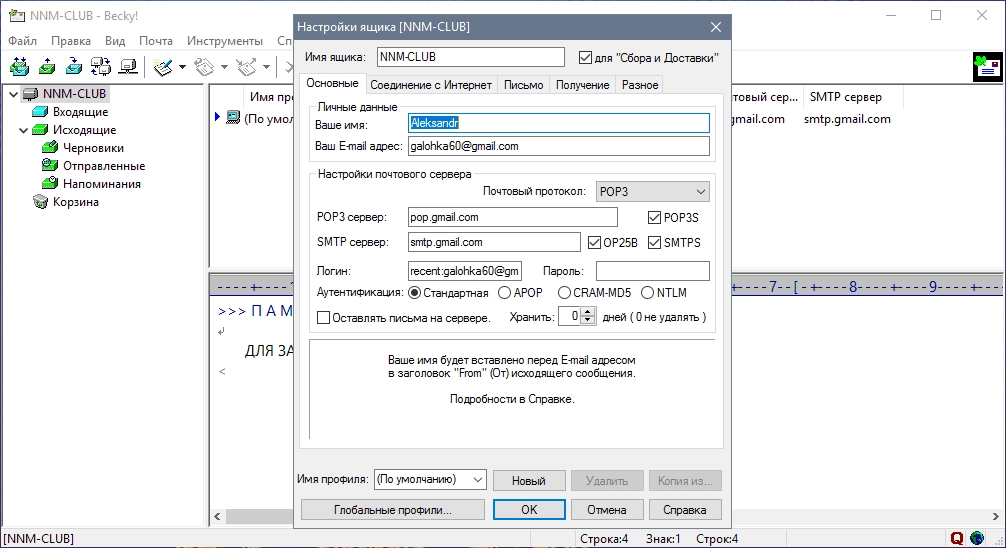Image resolution: width=1006 pixels, height=548 pixels.
Task: Click the compose new message pen icon
Action: (163, 67)
